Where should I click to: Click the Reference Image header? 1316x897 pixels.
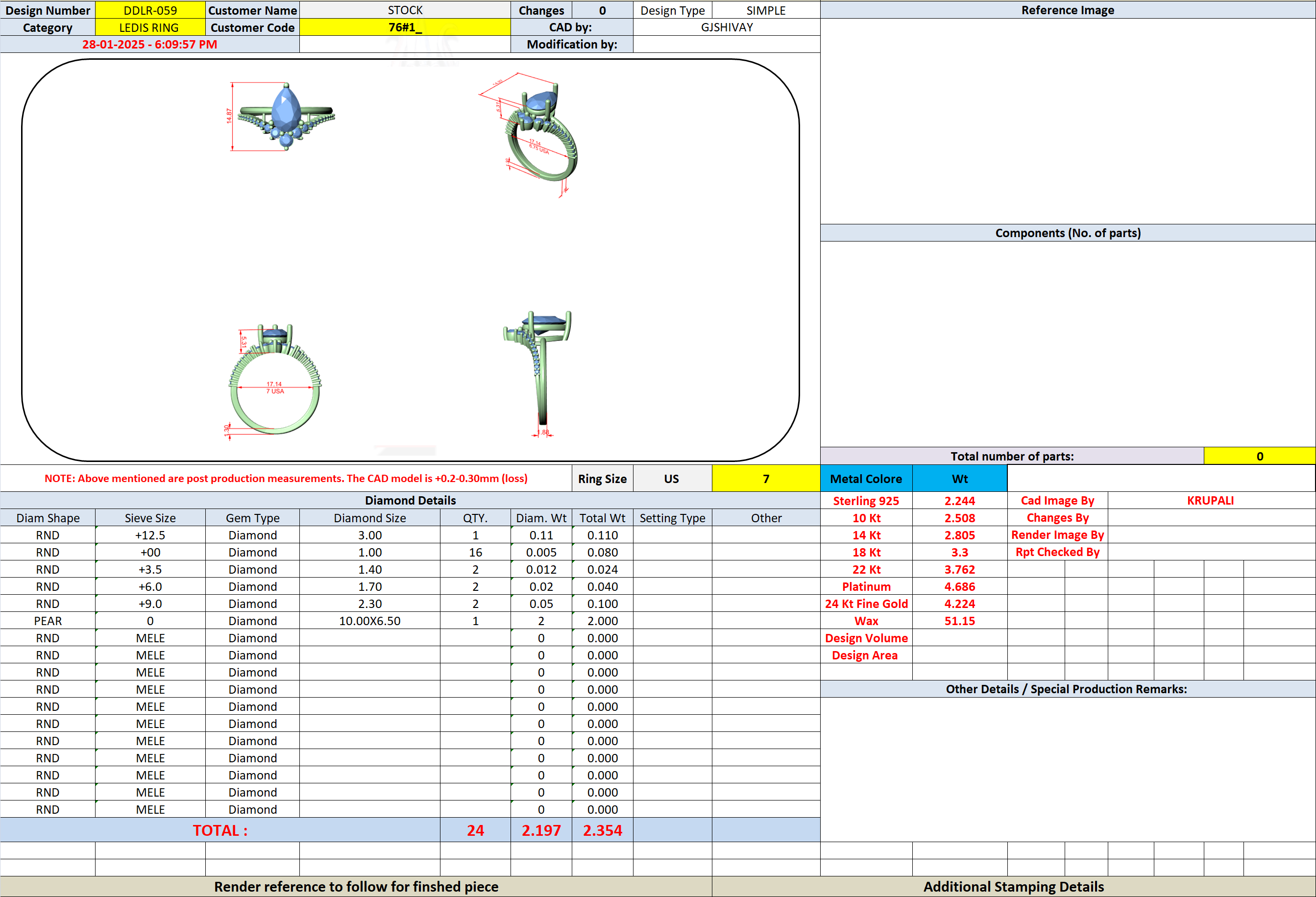point(1068,10)
